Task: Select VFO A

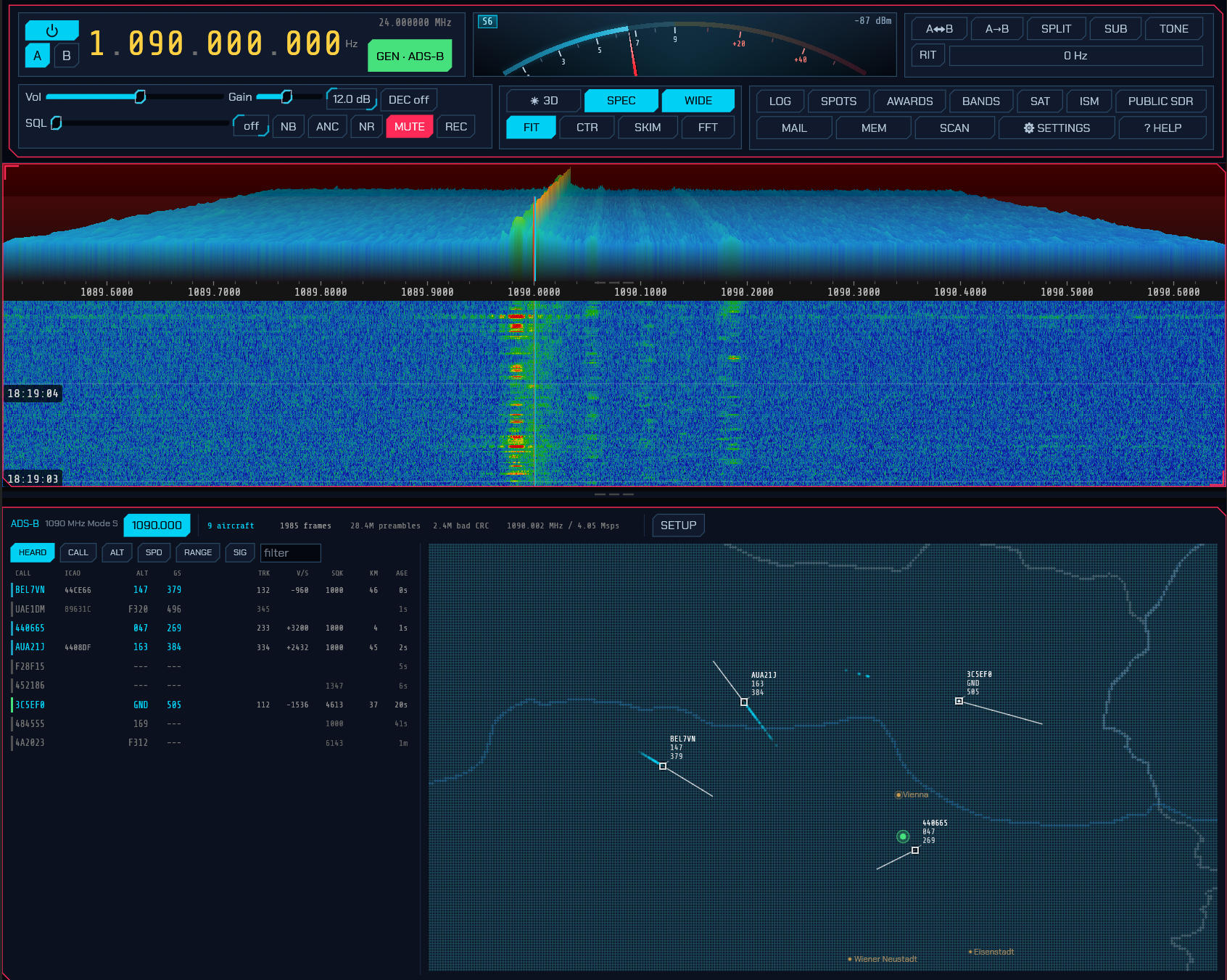Action: (38, 56)
